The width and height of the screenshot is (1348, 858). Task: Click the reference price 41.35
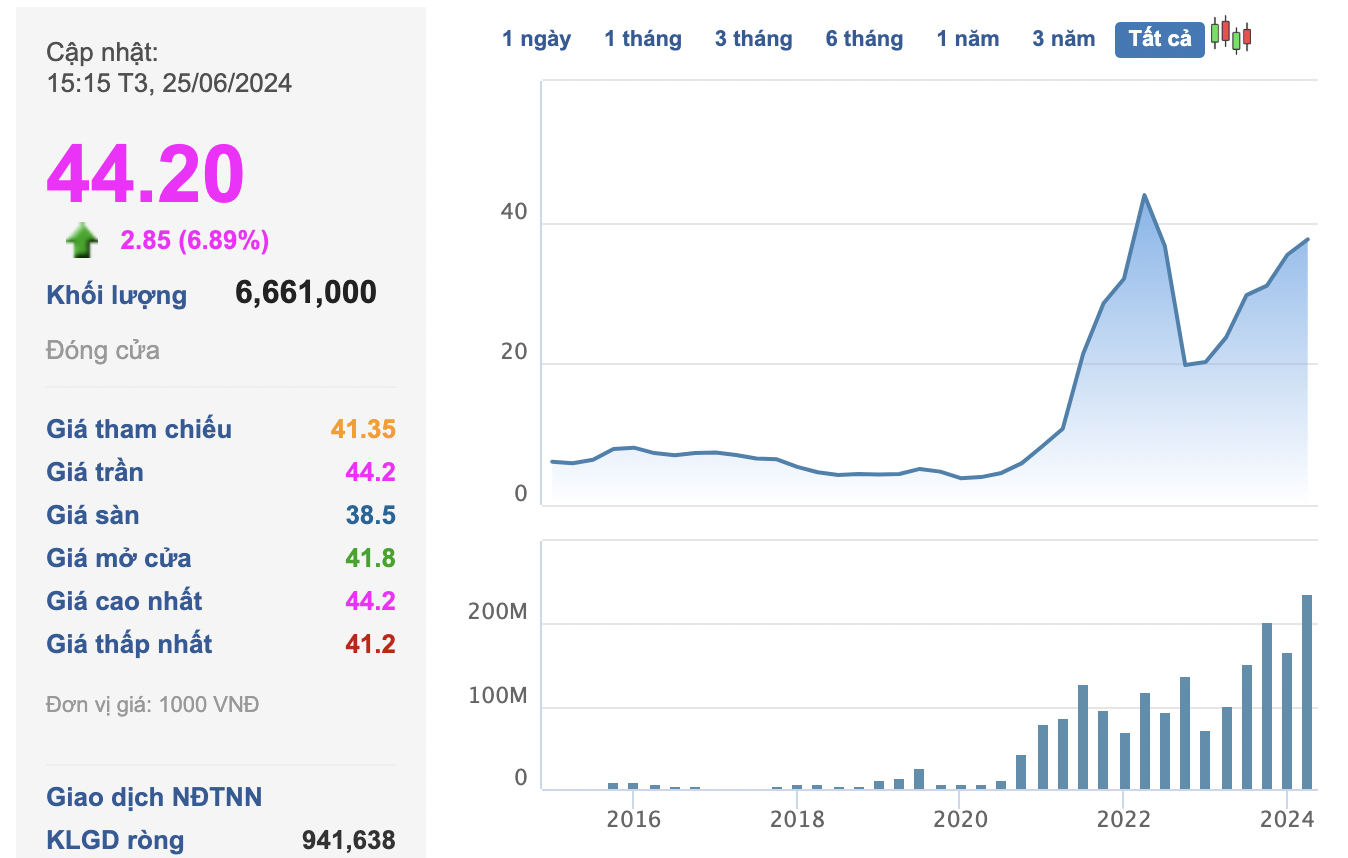pyautogui.click(x=364, y=430)
